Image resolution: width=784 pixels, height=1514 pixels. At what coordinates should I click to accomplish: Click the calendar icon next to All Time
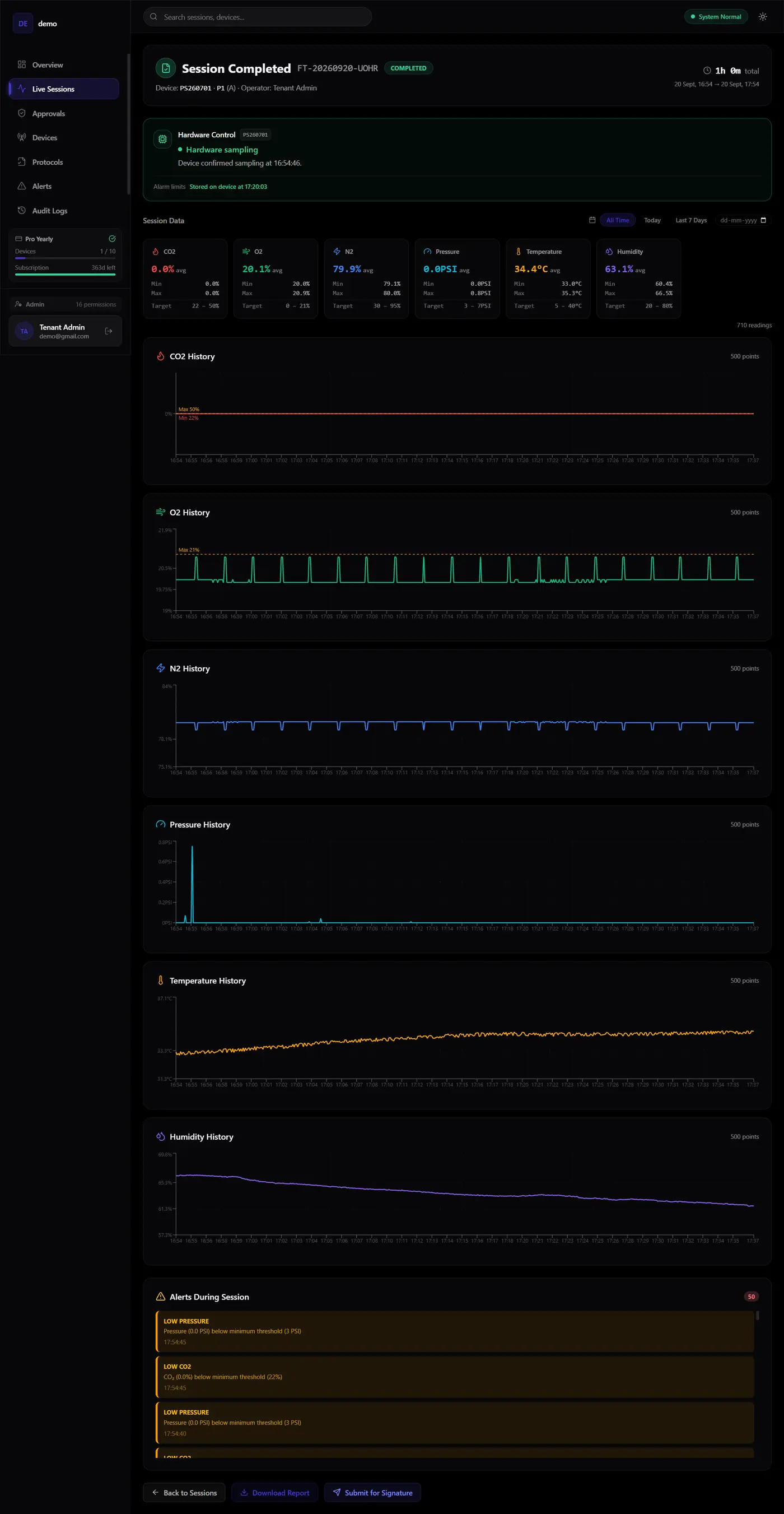click(x=592, y=220)
